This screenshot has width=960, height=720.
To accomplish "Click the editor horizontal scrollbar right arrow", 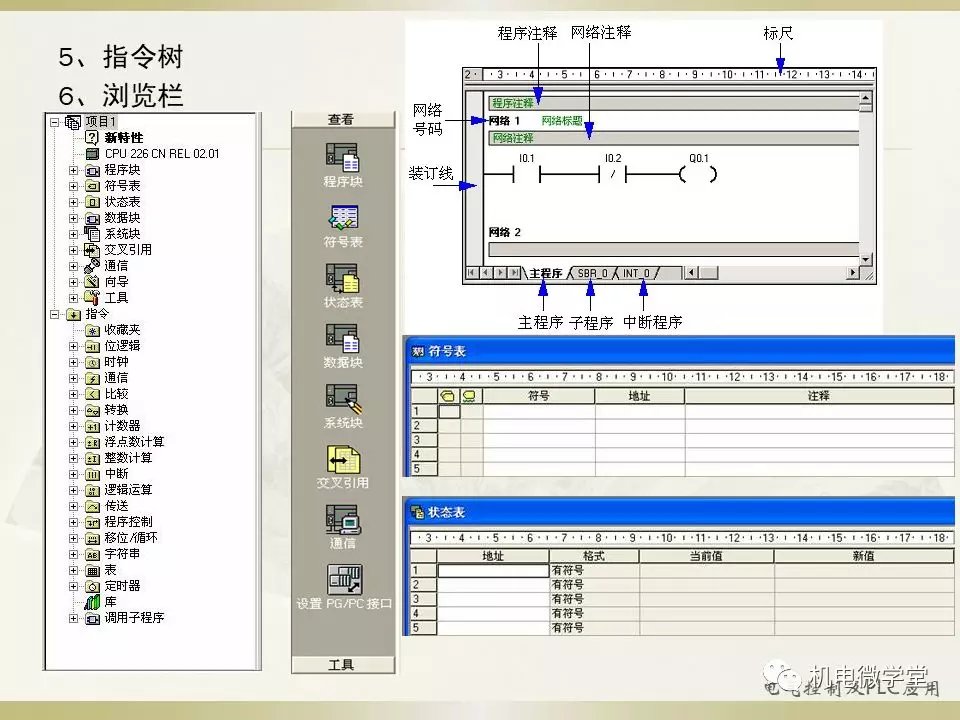I will coord(853,273).
